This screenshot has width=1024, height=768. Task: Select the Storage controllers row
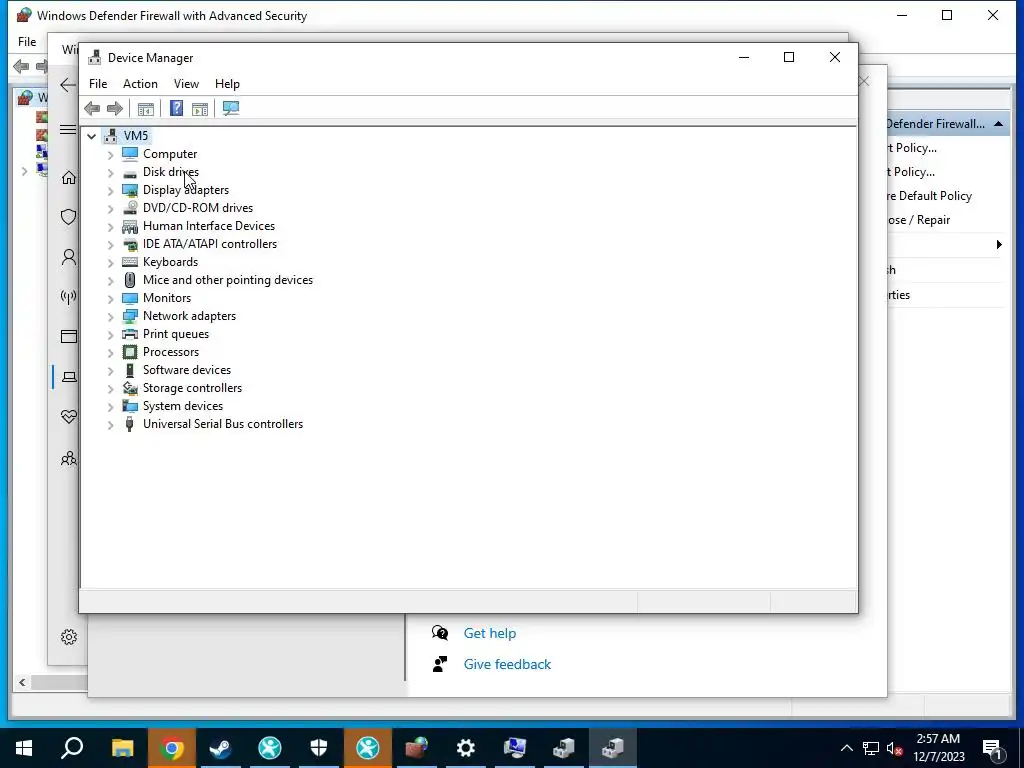pos(193,388)
